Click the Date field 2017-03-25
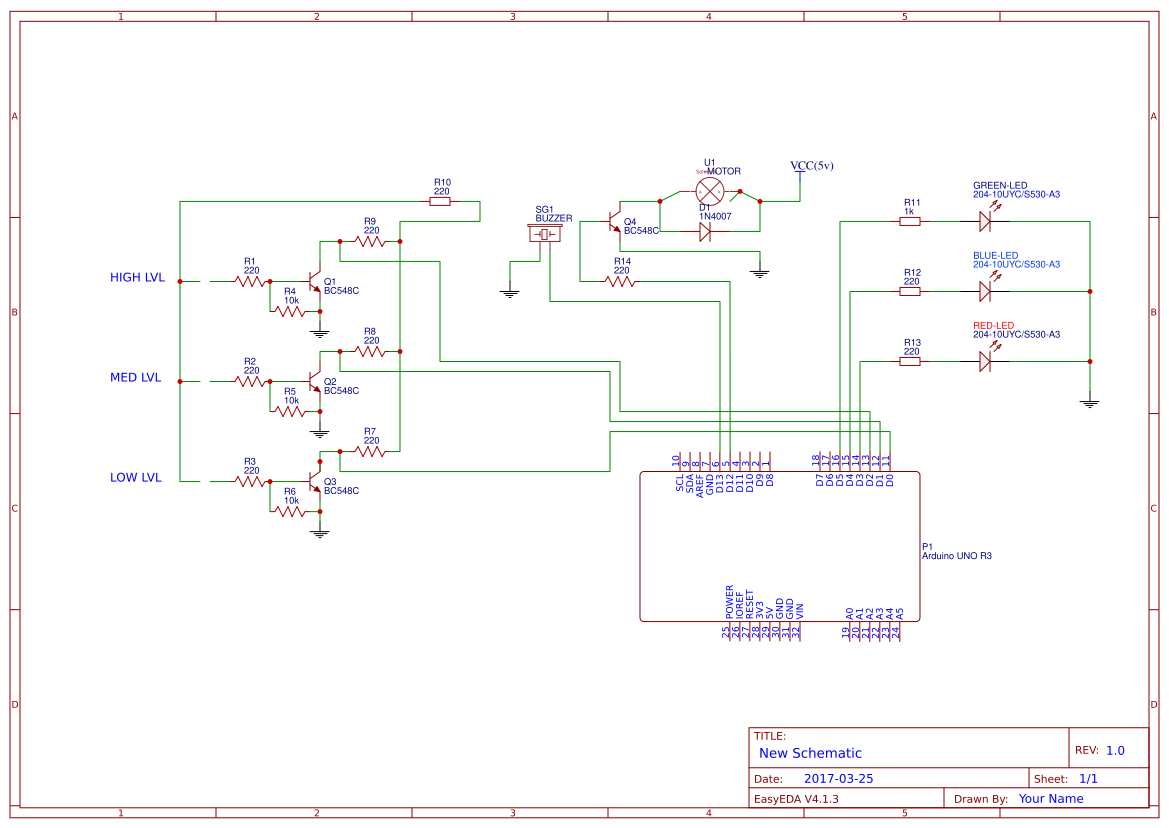The image size is (1169, 828). [841, 778]
